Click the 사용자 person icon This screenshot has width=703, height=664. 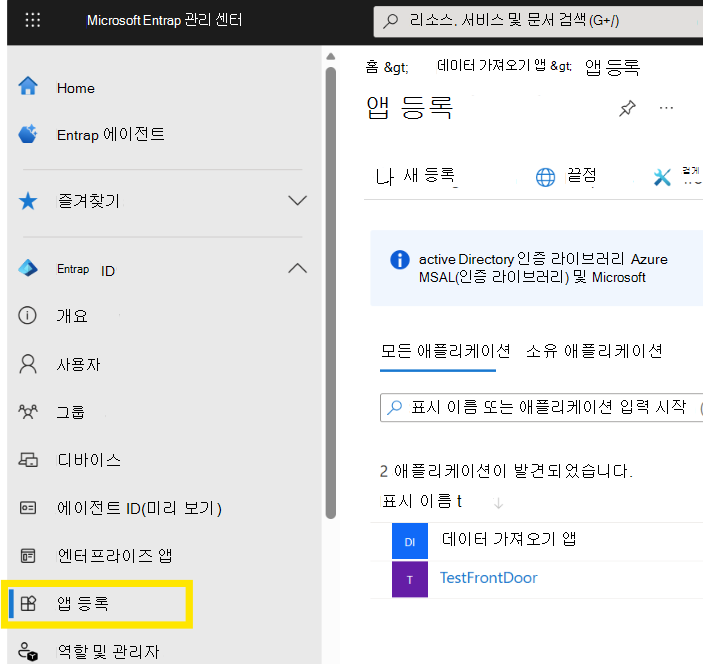pyautogui.click(x=28, y=364)
